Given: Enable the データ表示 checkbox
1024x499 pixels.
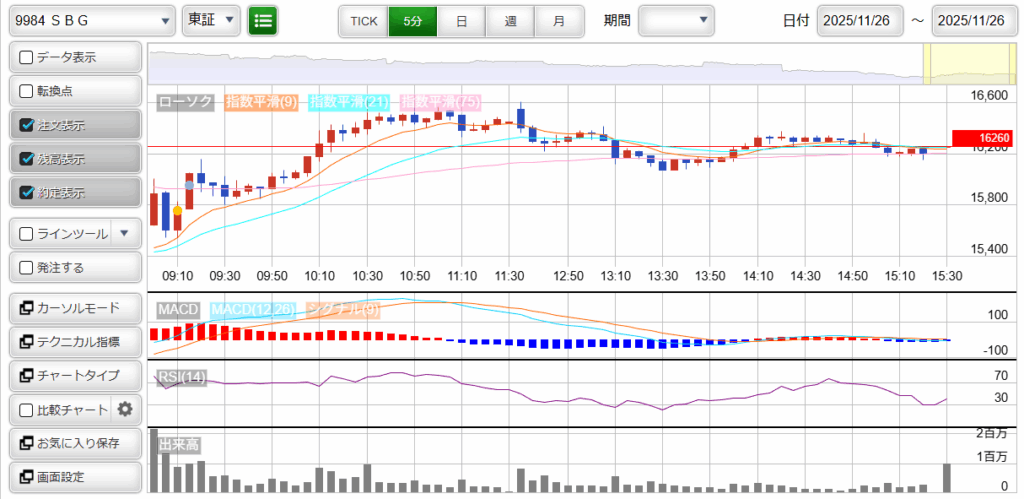Looking at the screenshot, I should point(27,58).
